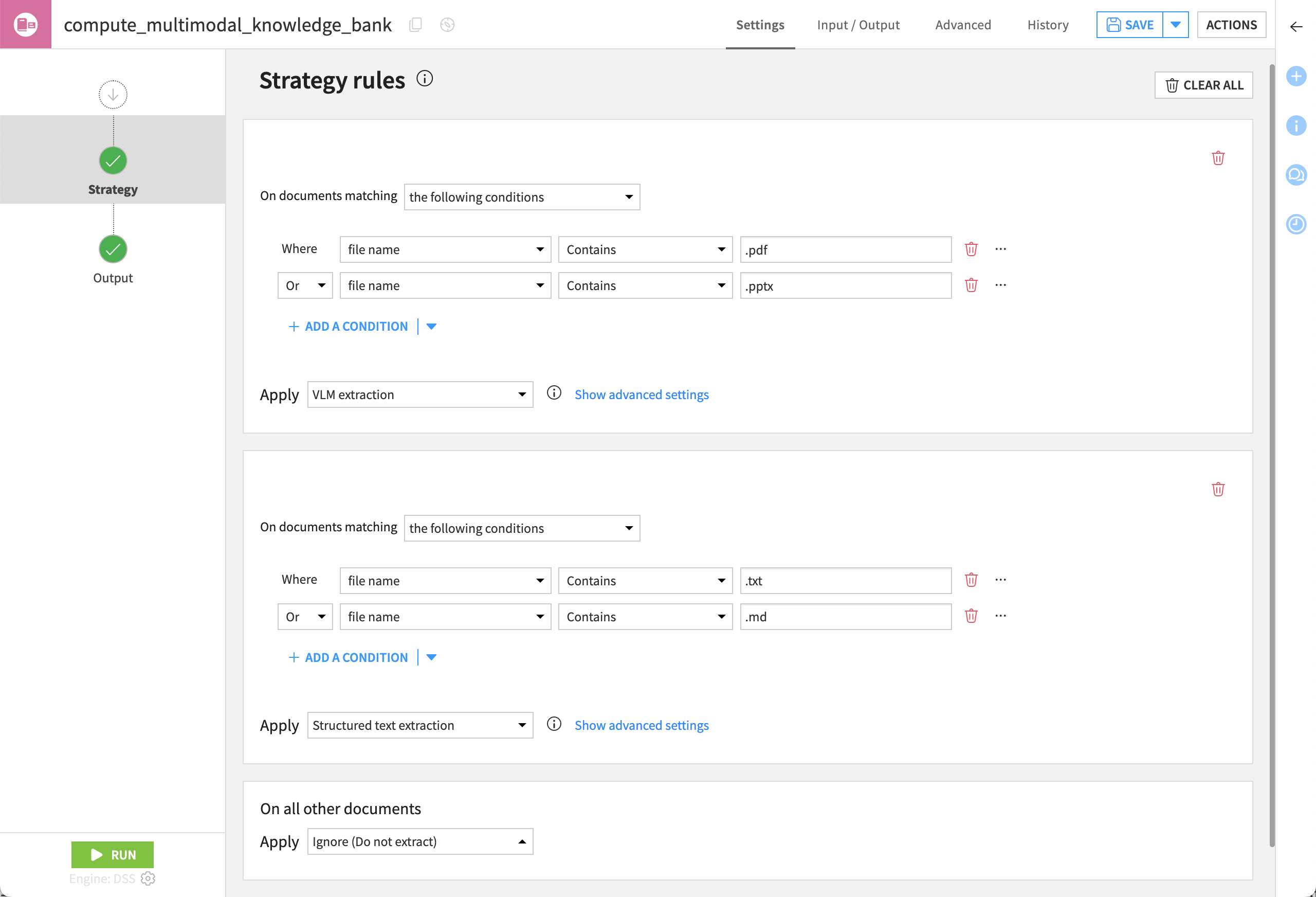
Task: Delete the .md condition row
Action: click(971, 616)
